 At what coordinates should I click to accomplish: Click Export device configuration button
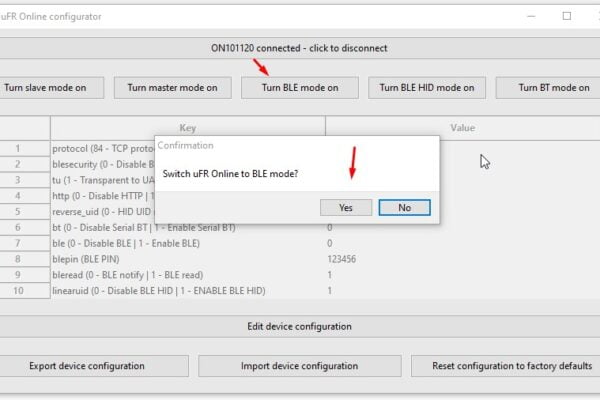94,366
